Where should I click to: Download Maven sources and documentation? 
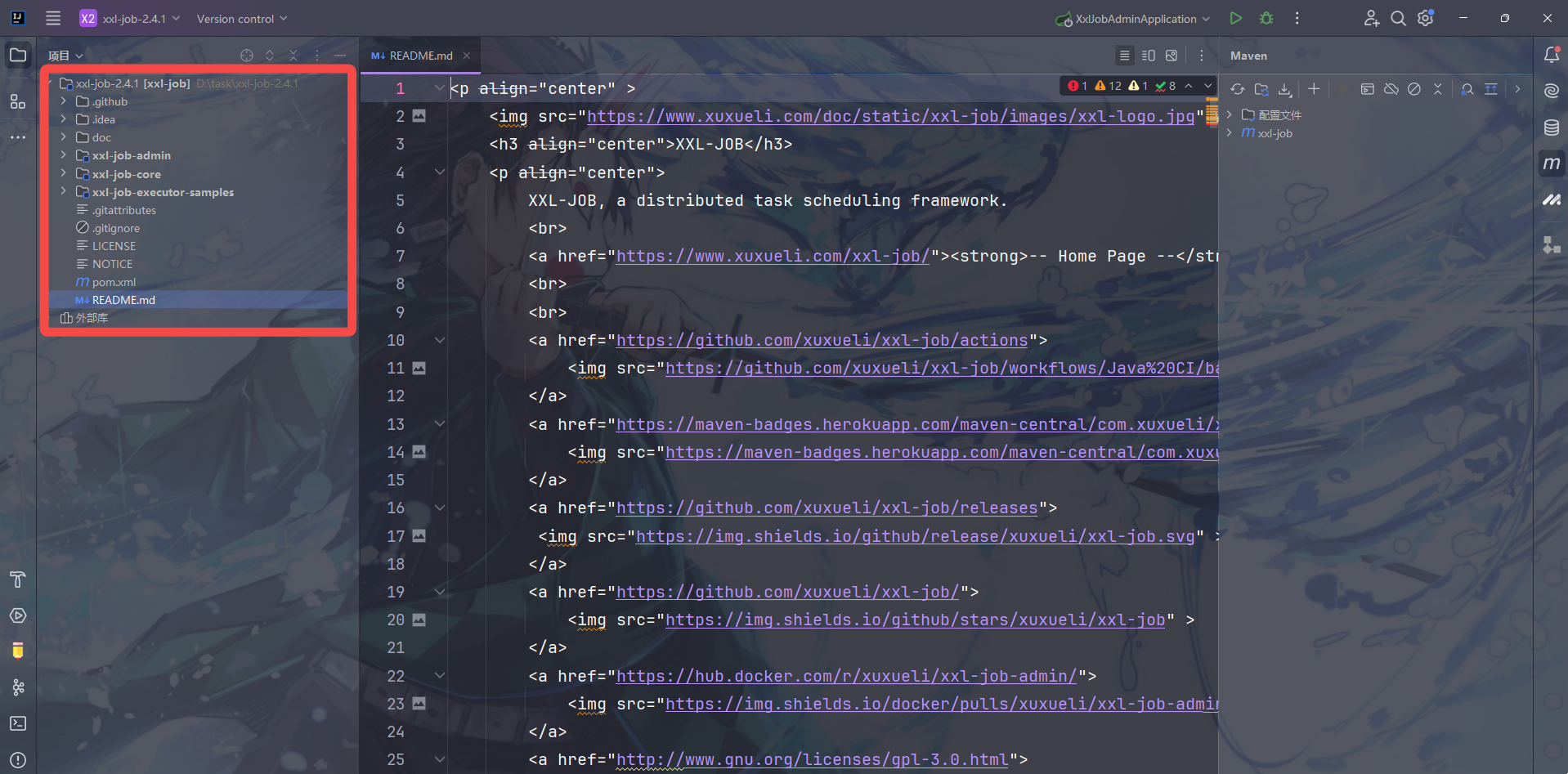(x=1285, y=89)
